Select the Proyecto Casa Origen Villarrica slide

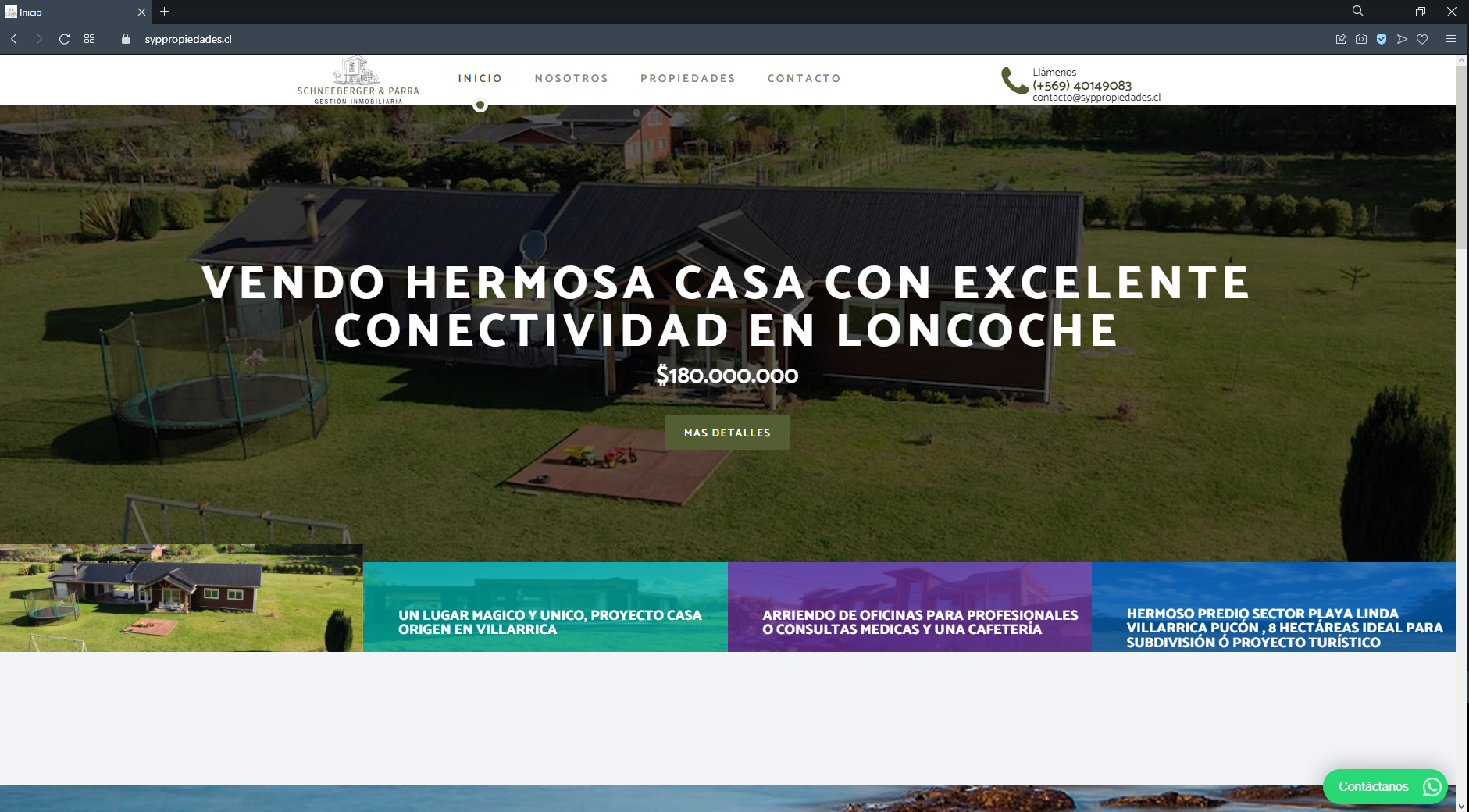tap(545, 607)
